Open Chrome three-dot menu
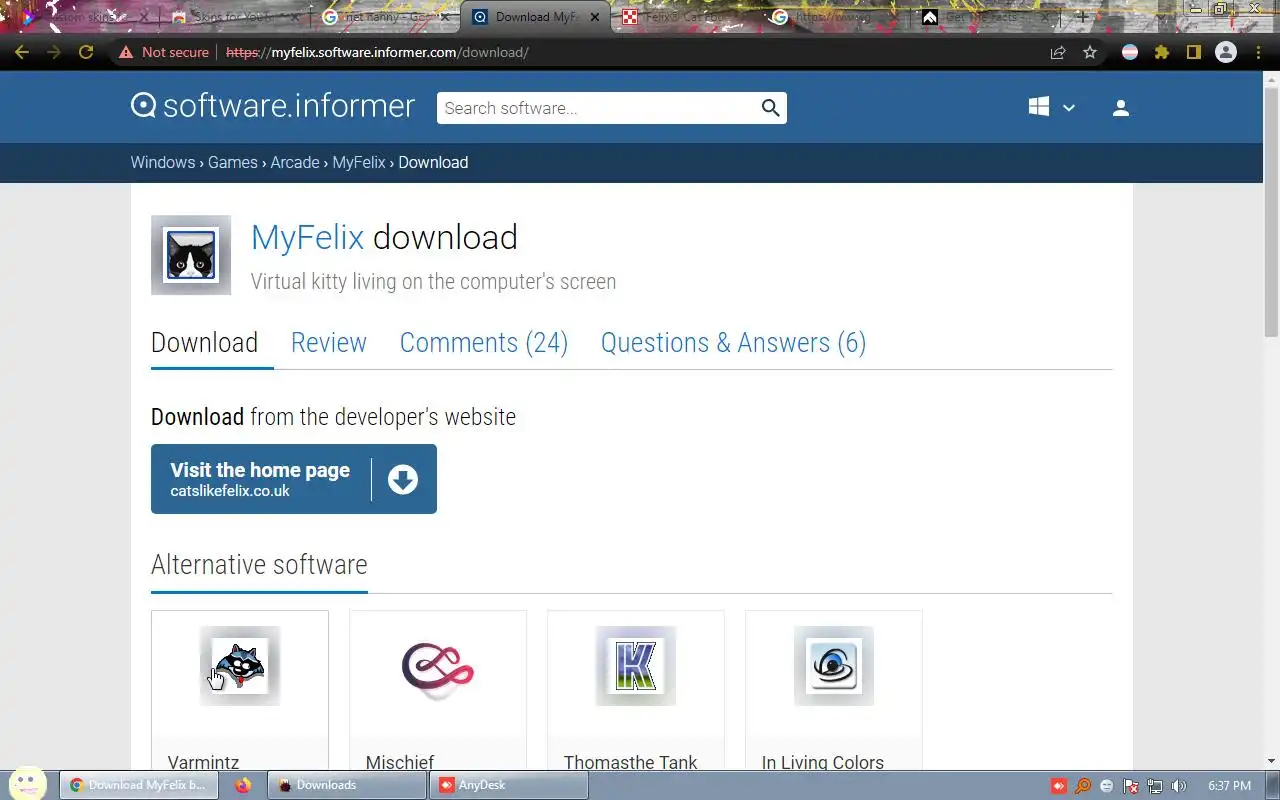 [x=1259, y=52]
